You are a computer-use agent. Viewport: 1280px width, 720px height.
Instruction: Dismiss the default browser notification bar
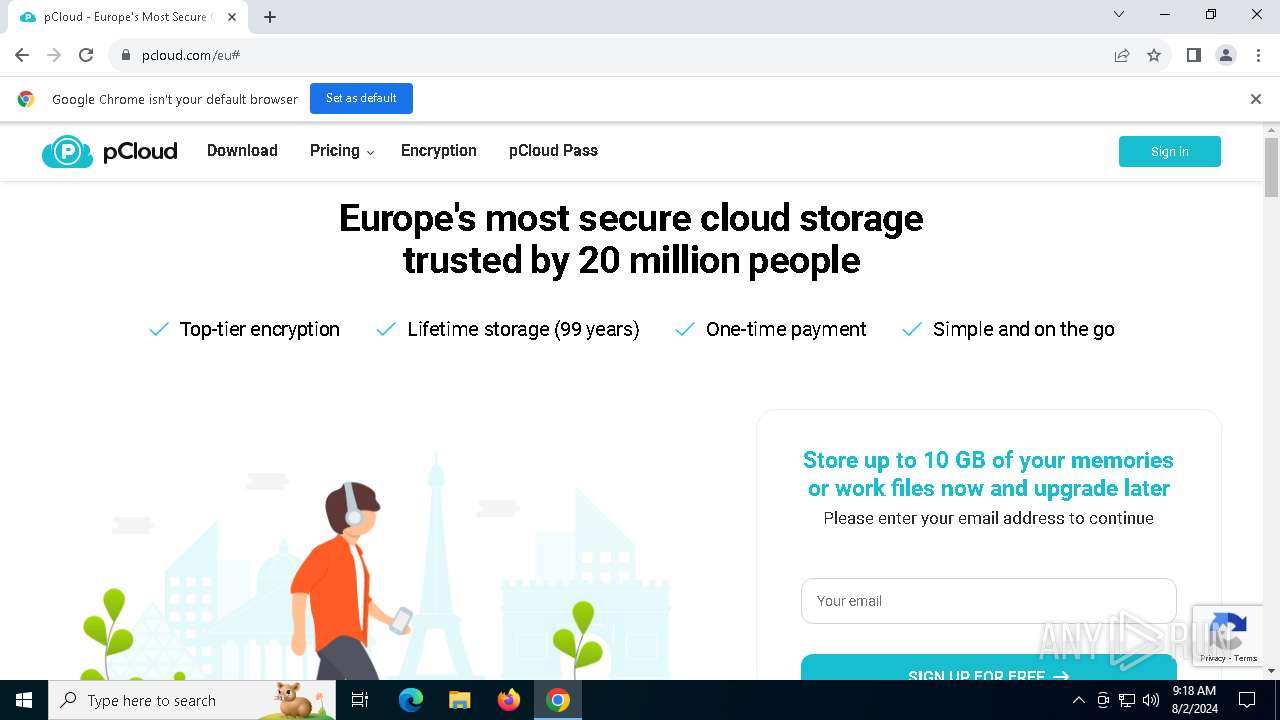pyautogui.click(x=1255, y=99)
